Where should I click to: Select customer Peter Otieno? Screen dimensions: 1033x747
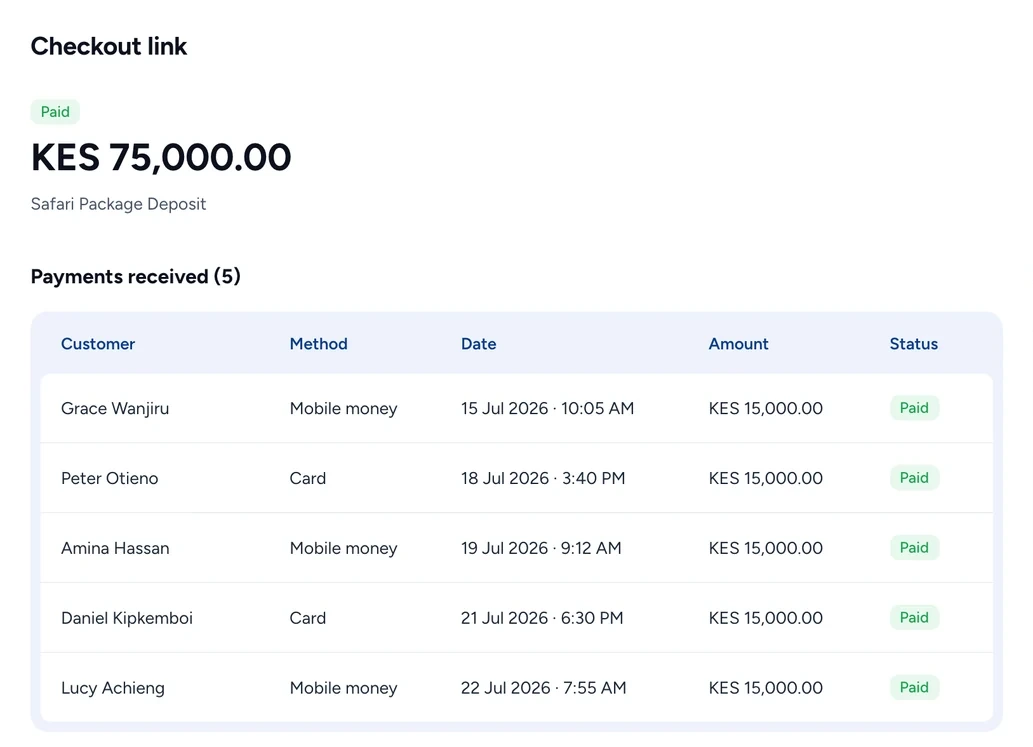coord(109,478)
